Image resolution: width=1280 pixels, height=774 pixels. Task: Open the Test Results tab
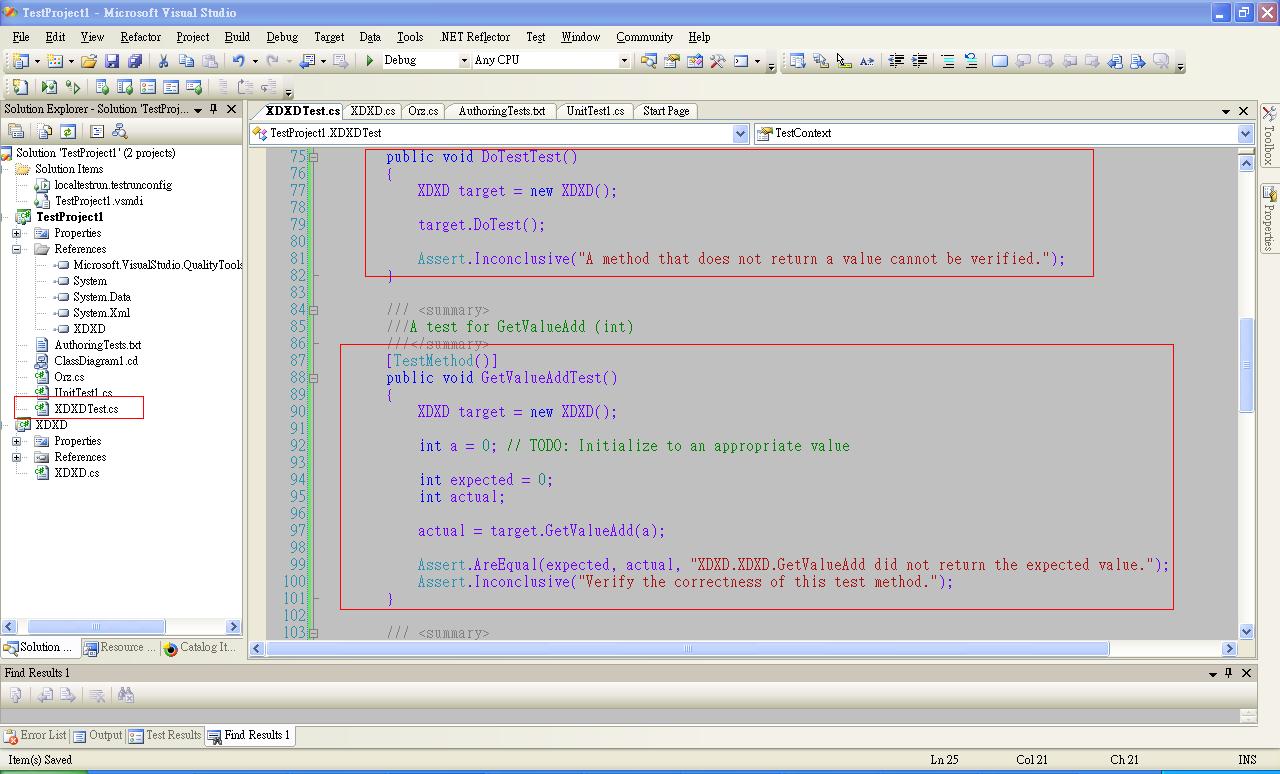pos(165,735)
